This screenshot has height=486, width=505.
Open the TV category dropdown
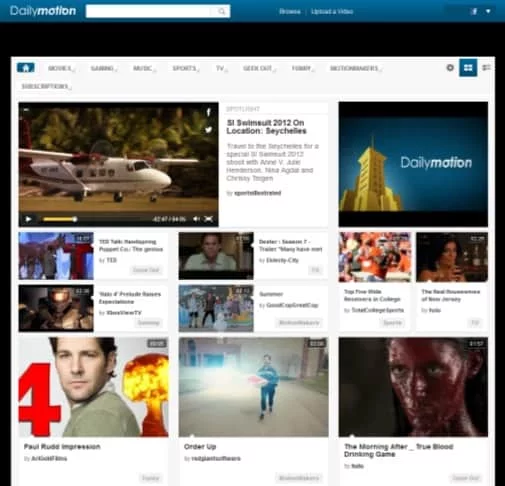point(221,68)
